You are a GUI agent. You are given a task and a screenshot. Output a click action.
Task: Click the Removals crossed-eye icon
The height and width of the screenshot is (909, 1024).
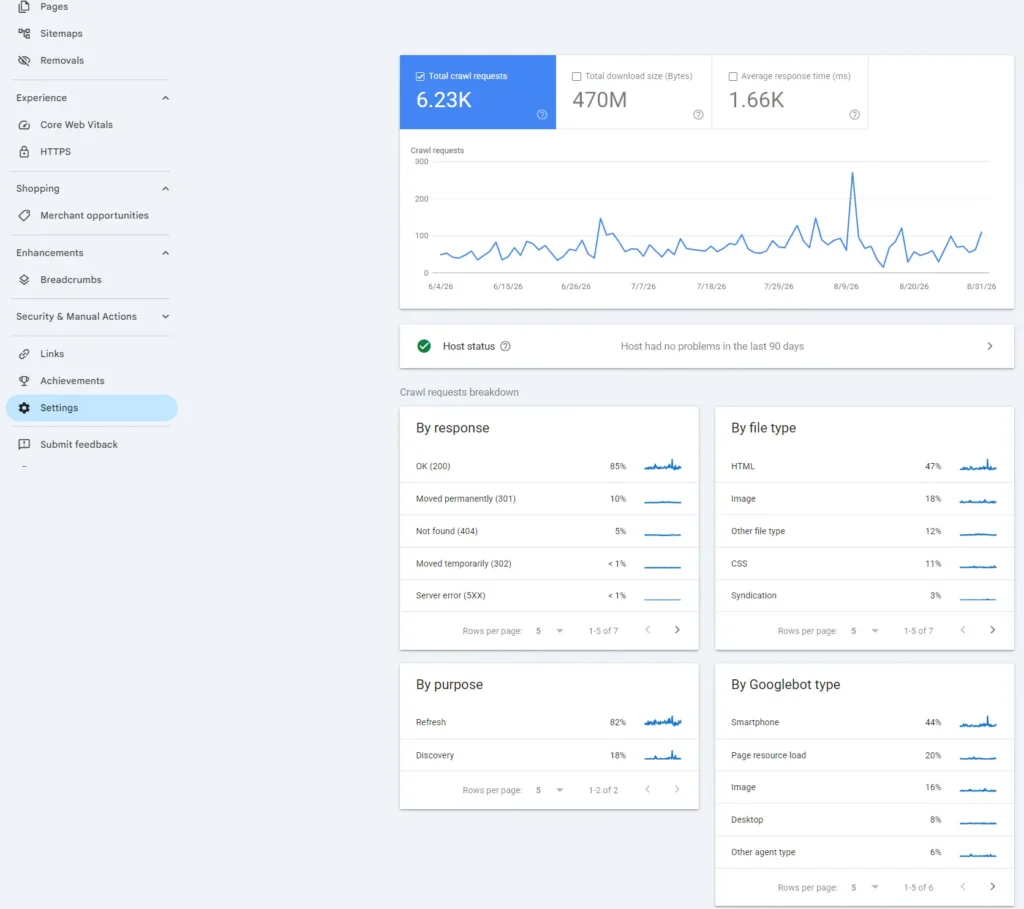point(24,61)
